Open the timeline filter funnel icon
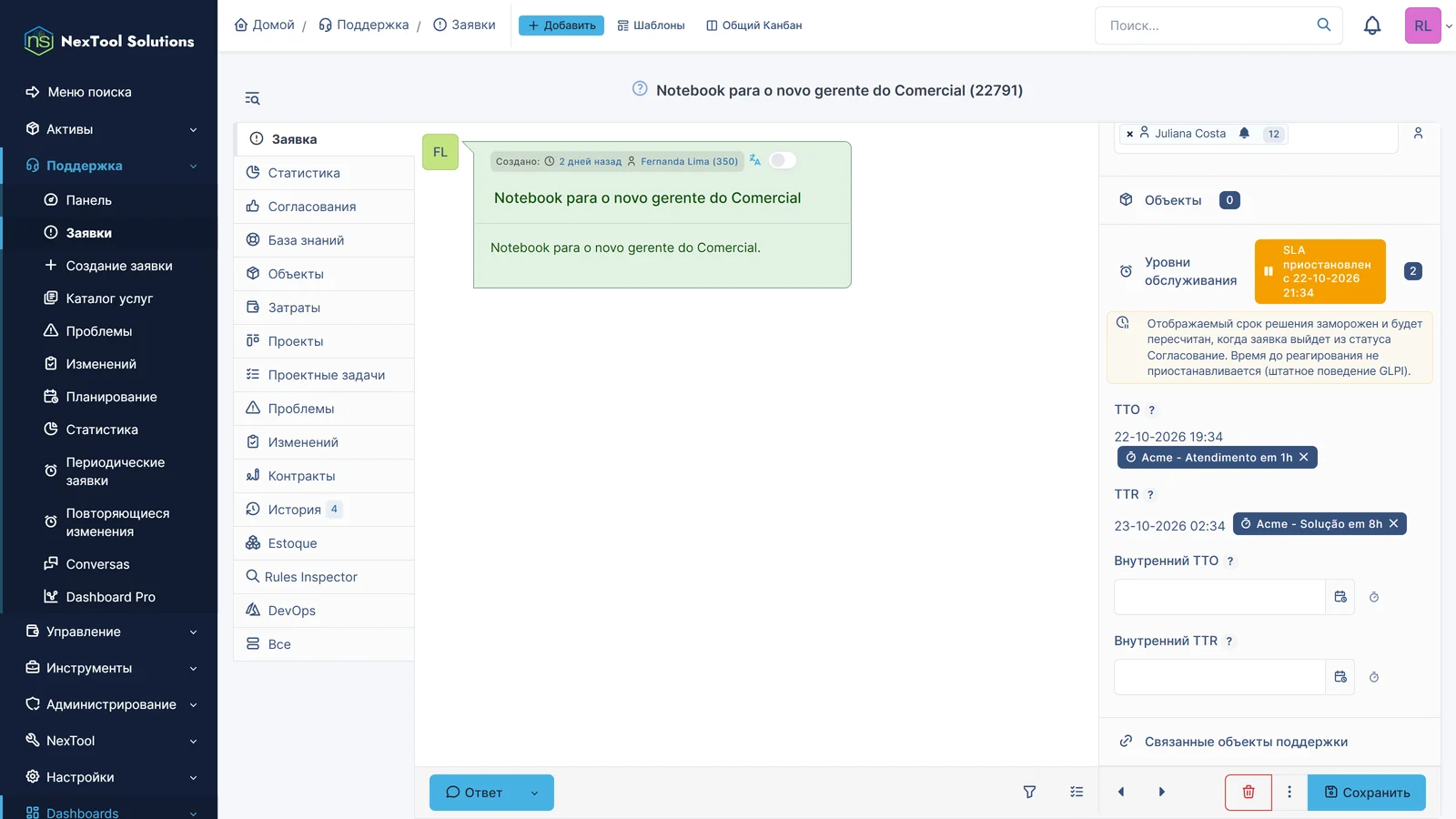 pos(1029,792)
